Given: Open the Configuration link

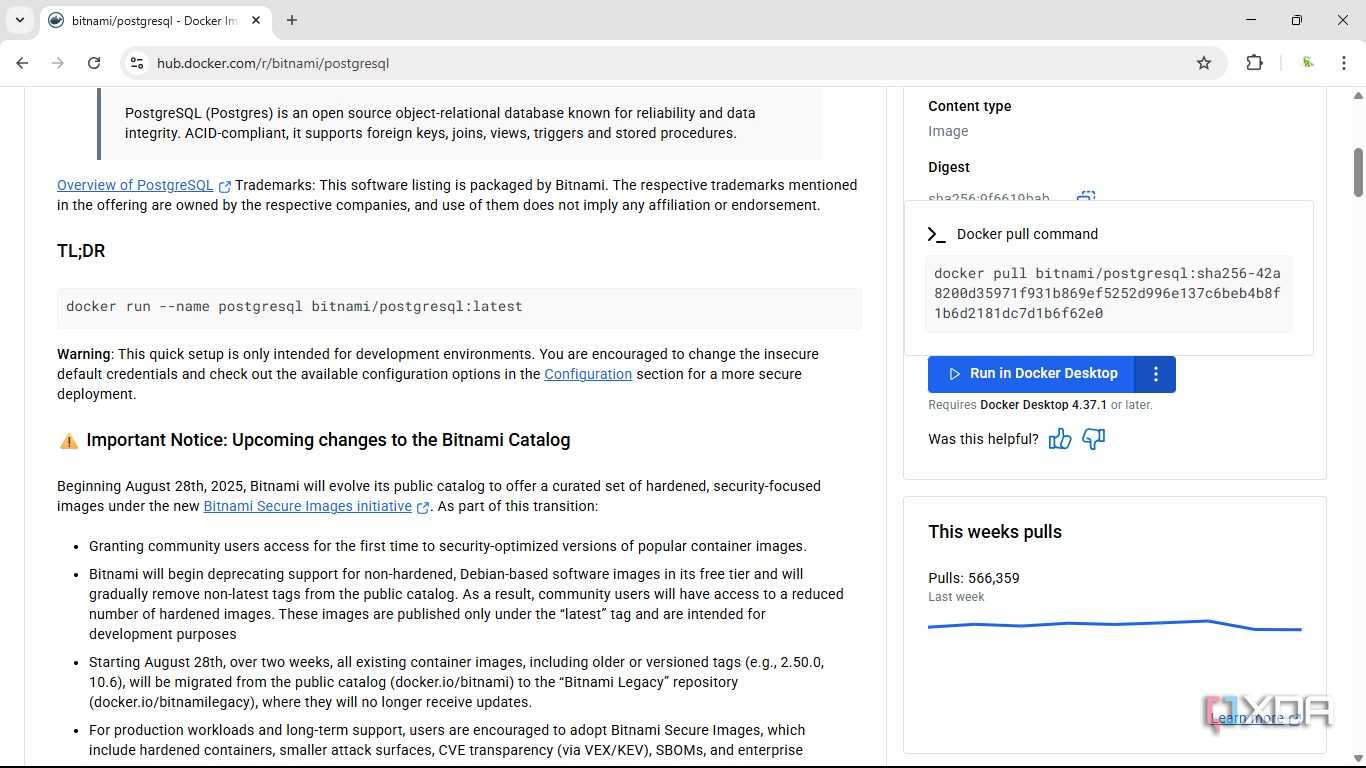Looking at the screenshot, I should pos(588,374).
